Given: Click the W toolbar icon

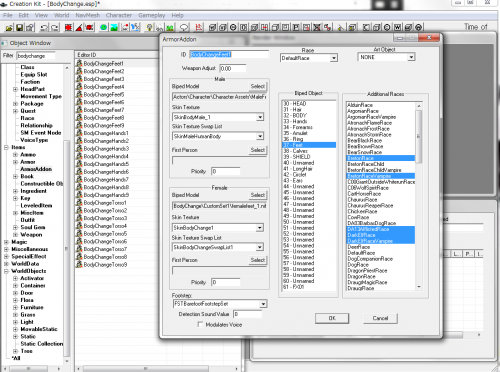Looking at the screenshot, I should (x=397, y=27).
